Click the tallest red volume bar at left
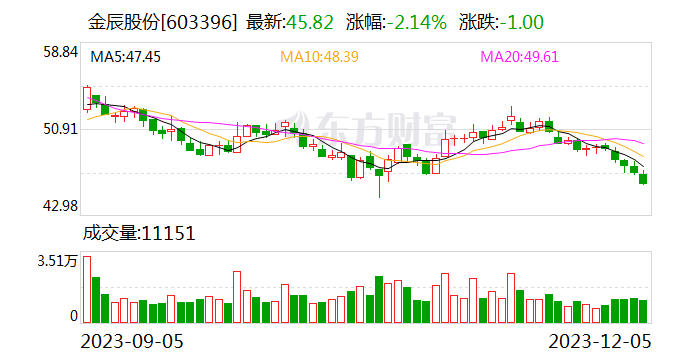Screen dimensions: 688x360 pos(87,289)
